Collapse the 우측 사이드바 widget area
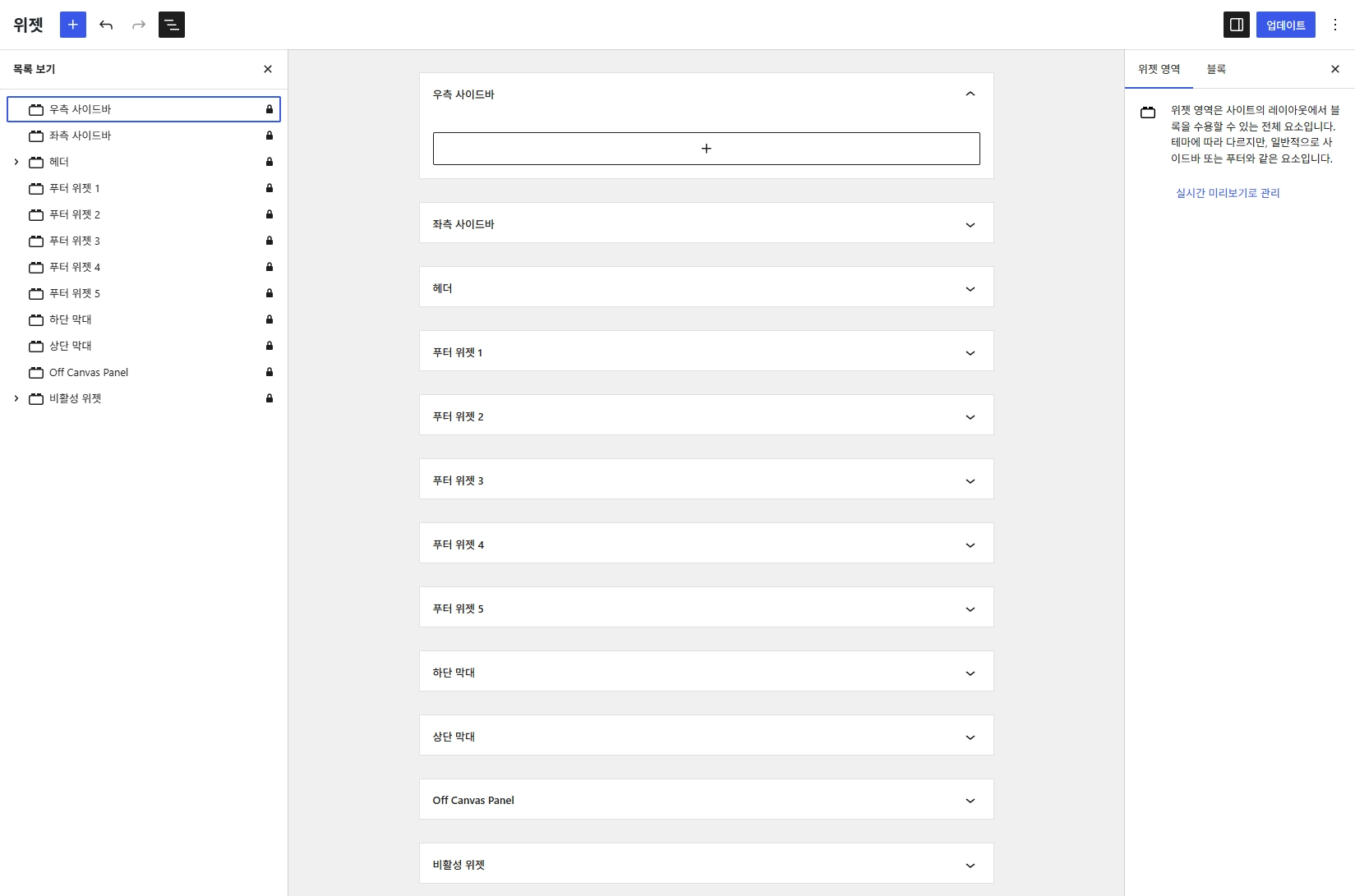Screen dimensions: 1355x896 (970, 94)
